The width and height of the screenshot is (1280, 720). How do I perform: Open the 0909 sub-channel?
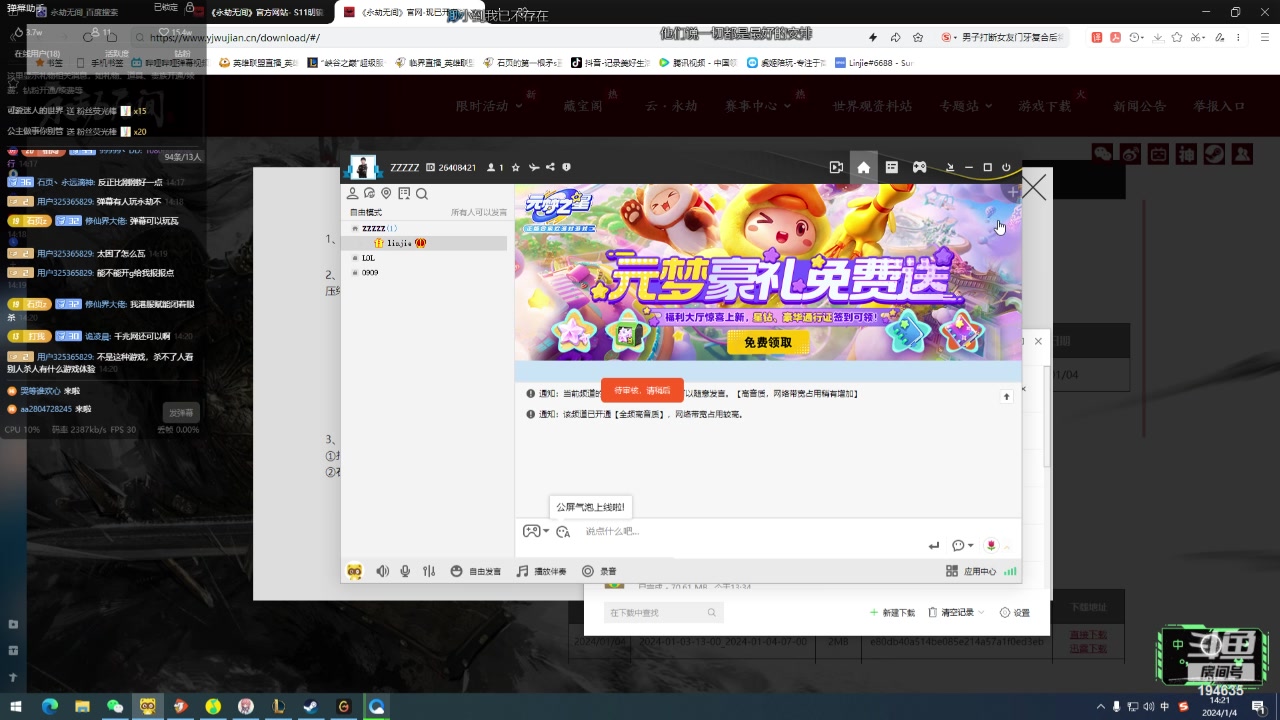(x=369, y=272)
